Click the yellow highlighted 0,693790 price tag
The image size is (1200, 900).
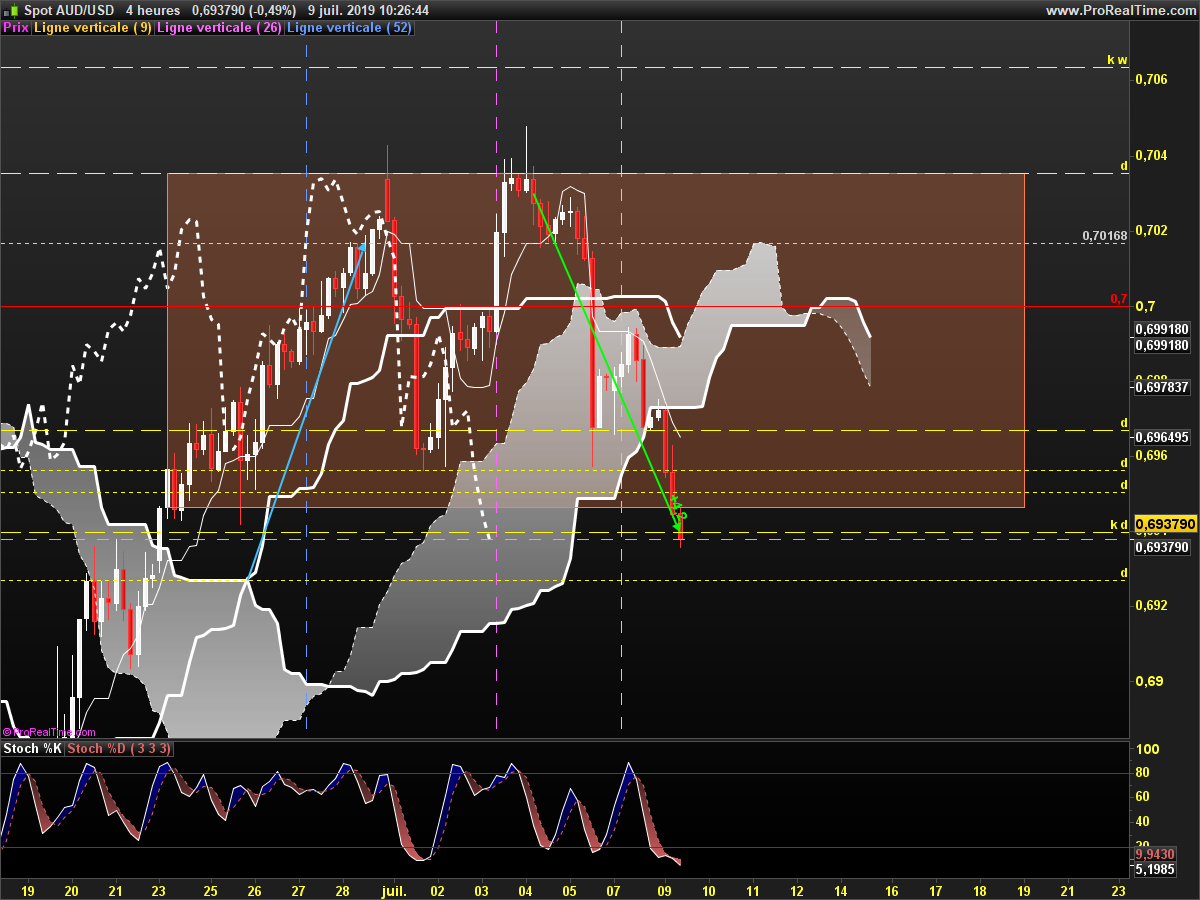tap(1166, 524)
